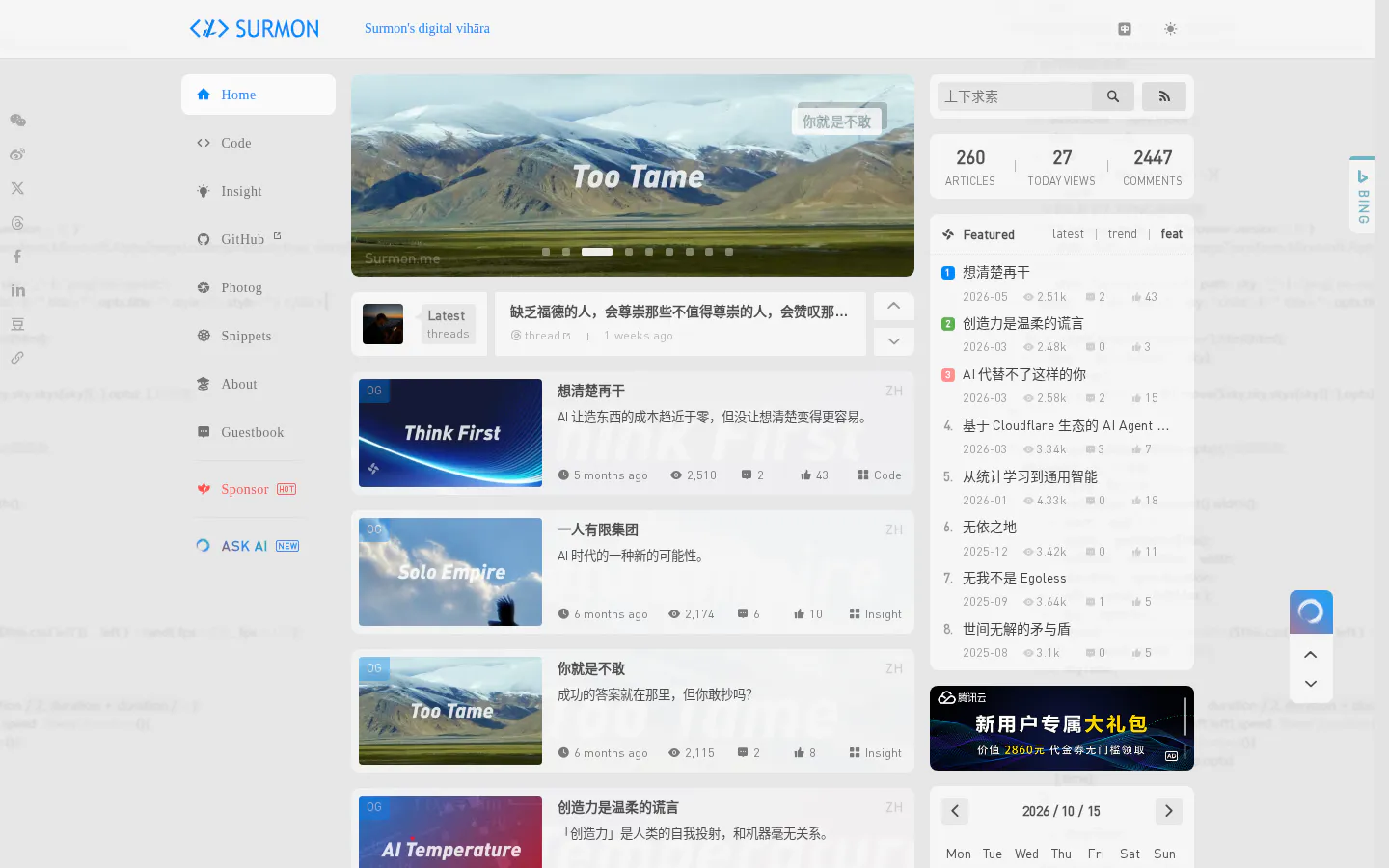Click the copy link icon in social bar
The width and height of the screenshot is (1389, 868).
click(x=17, y=358)
